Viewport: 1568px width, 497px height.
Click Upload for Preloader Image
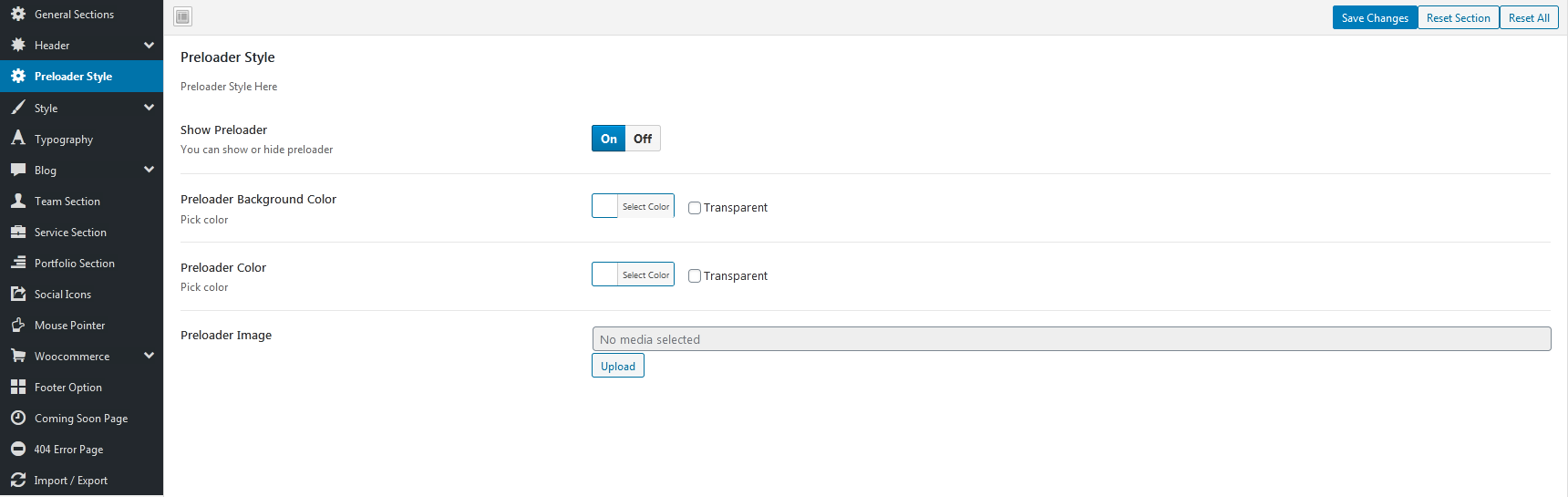coord(618,366)
